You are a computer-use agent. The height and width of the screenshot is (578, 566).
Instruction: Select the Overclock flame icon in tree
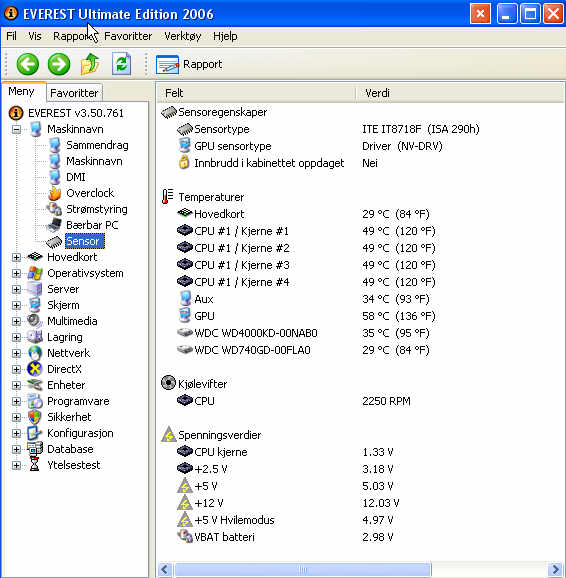click(55, 193)
